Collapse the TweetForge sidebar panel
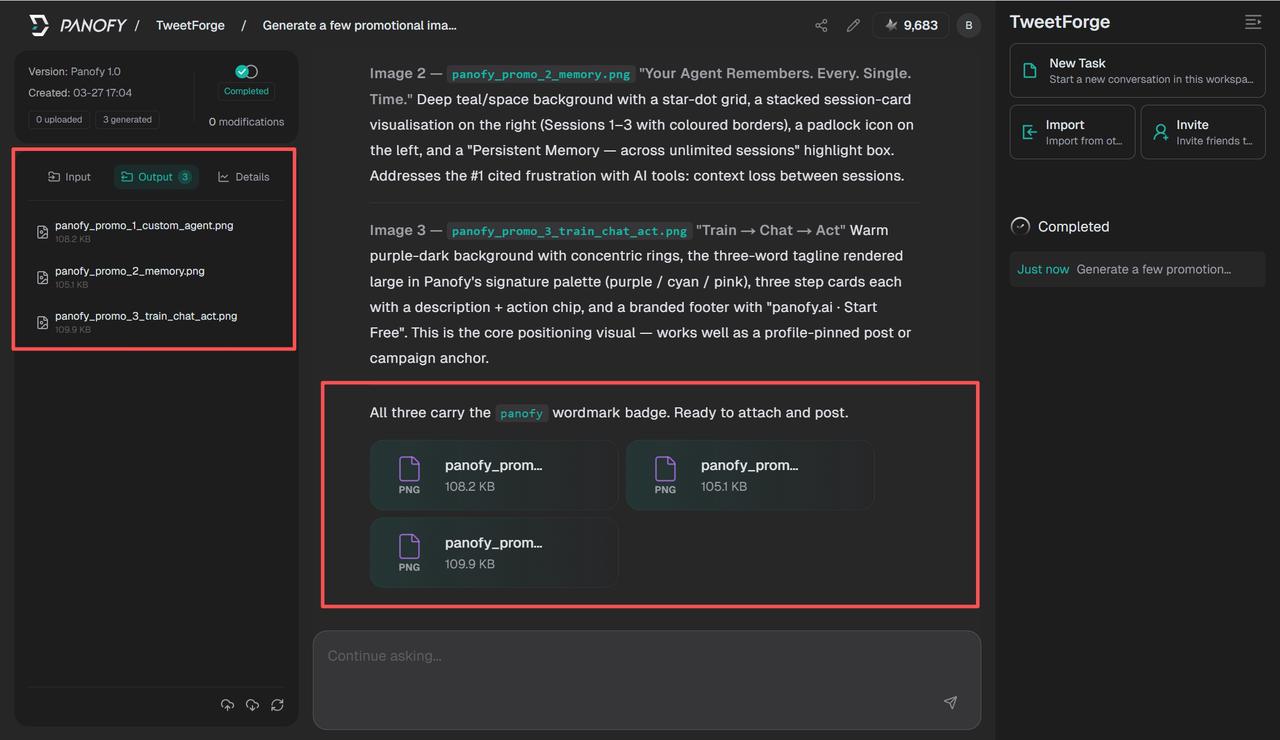Image resolution: width=1280 pixels, height=740 pixels. click(1252, 22)
